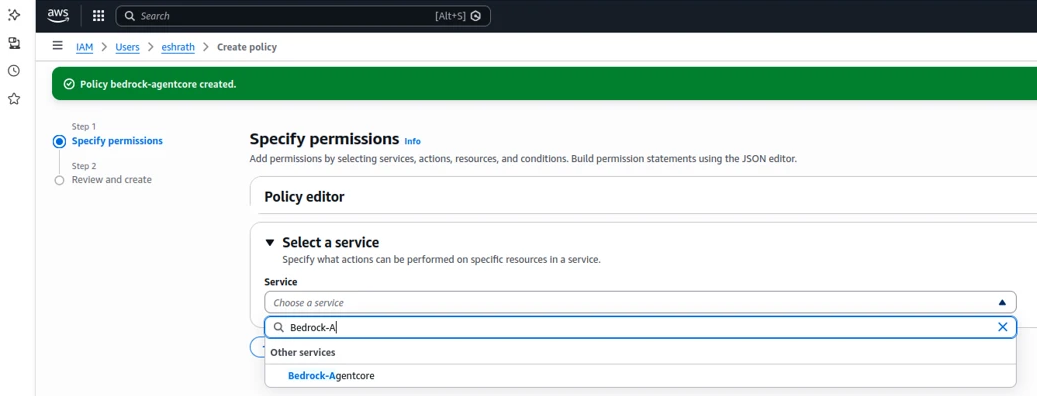Click the Policy bedrock-agentcore created message
The image size is (1037, 396).
click(x=158, y=84)
